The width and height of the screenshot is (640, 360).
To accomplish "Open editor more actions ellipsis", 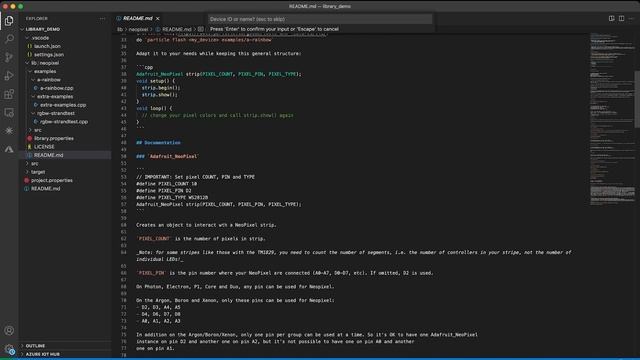I will (631, 18).
